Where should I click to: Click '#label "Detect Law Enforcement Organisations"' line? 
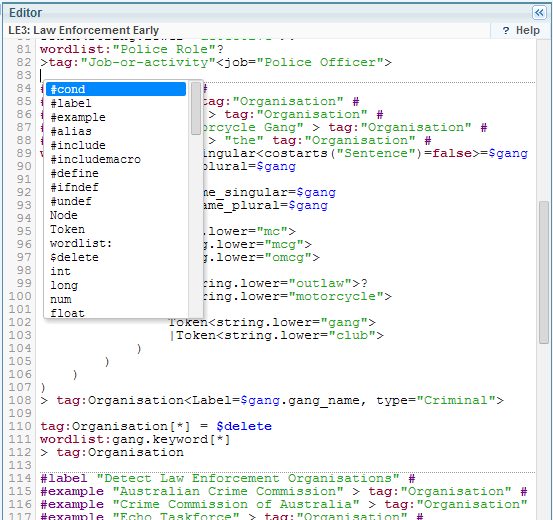click(x=227, y=478)
